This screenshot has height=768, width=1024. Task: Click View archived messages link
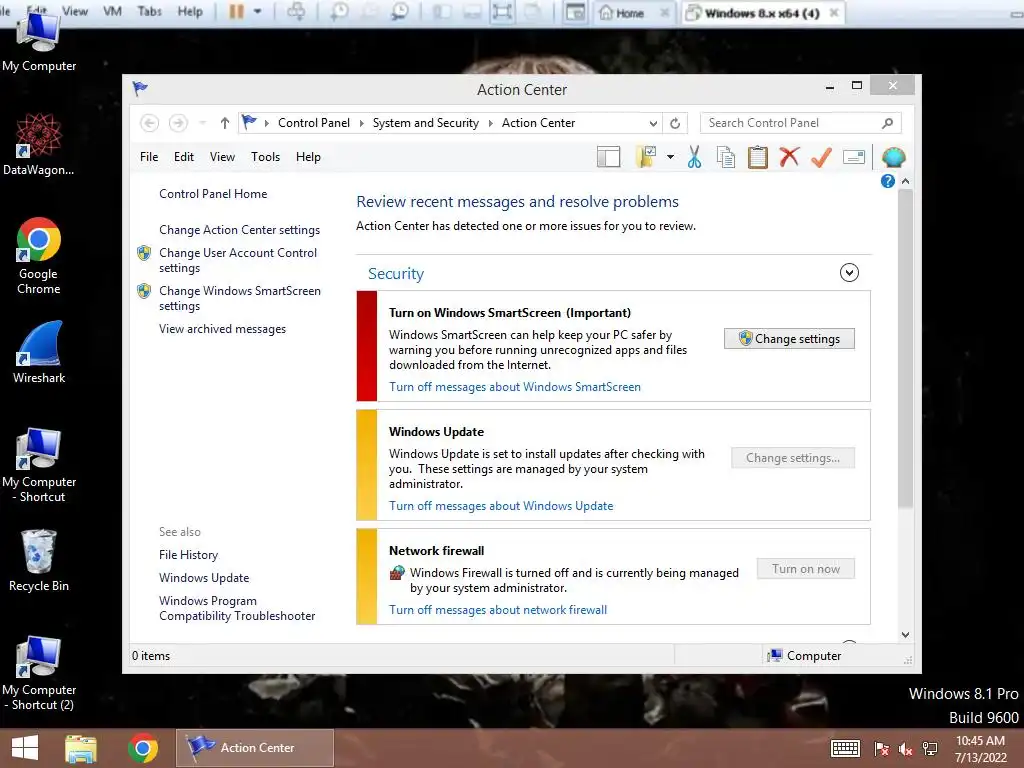pos(222,329)
